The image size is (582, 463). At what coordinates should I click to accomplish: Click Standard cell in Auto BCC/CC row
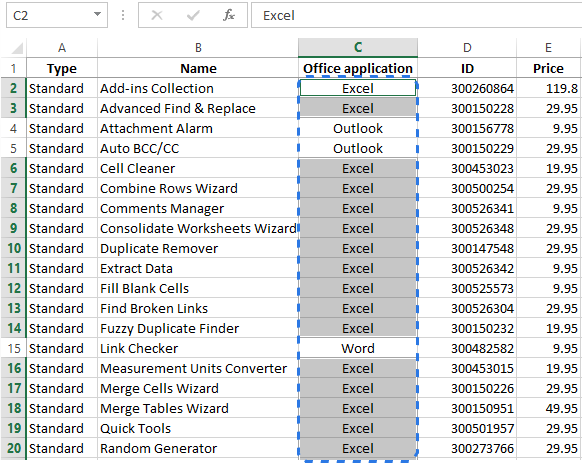[x=62, y=149]
